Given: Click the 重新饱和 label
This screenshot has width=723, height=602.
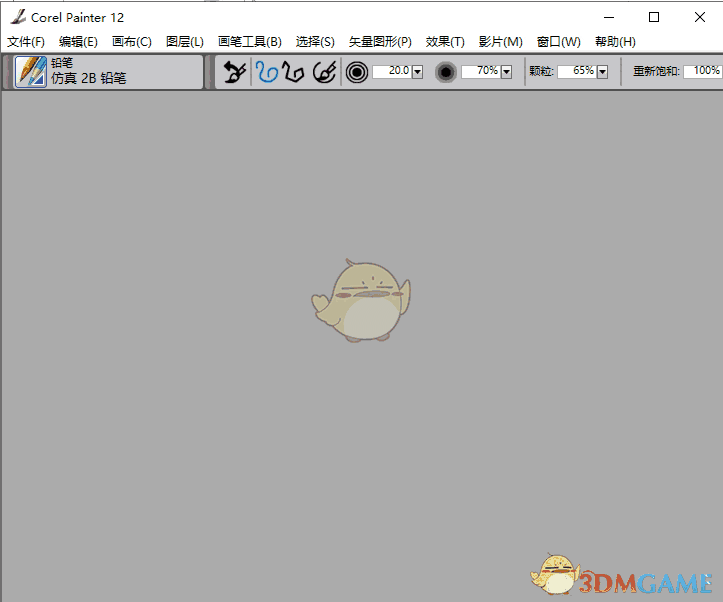Looking at the screenshot, I should pyautogui.click(x=656, y=71).
